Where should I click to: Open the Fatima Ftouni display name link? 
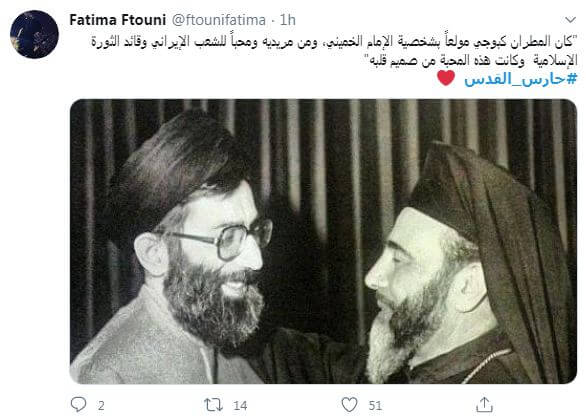[117, 20]
